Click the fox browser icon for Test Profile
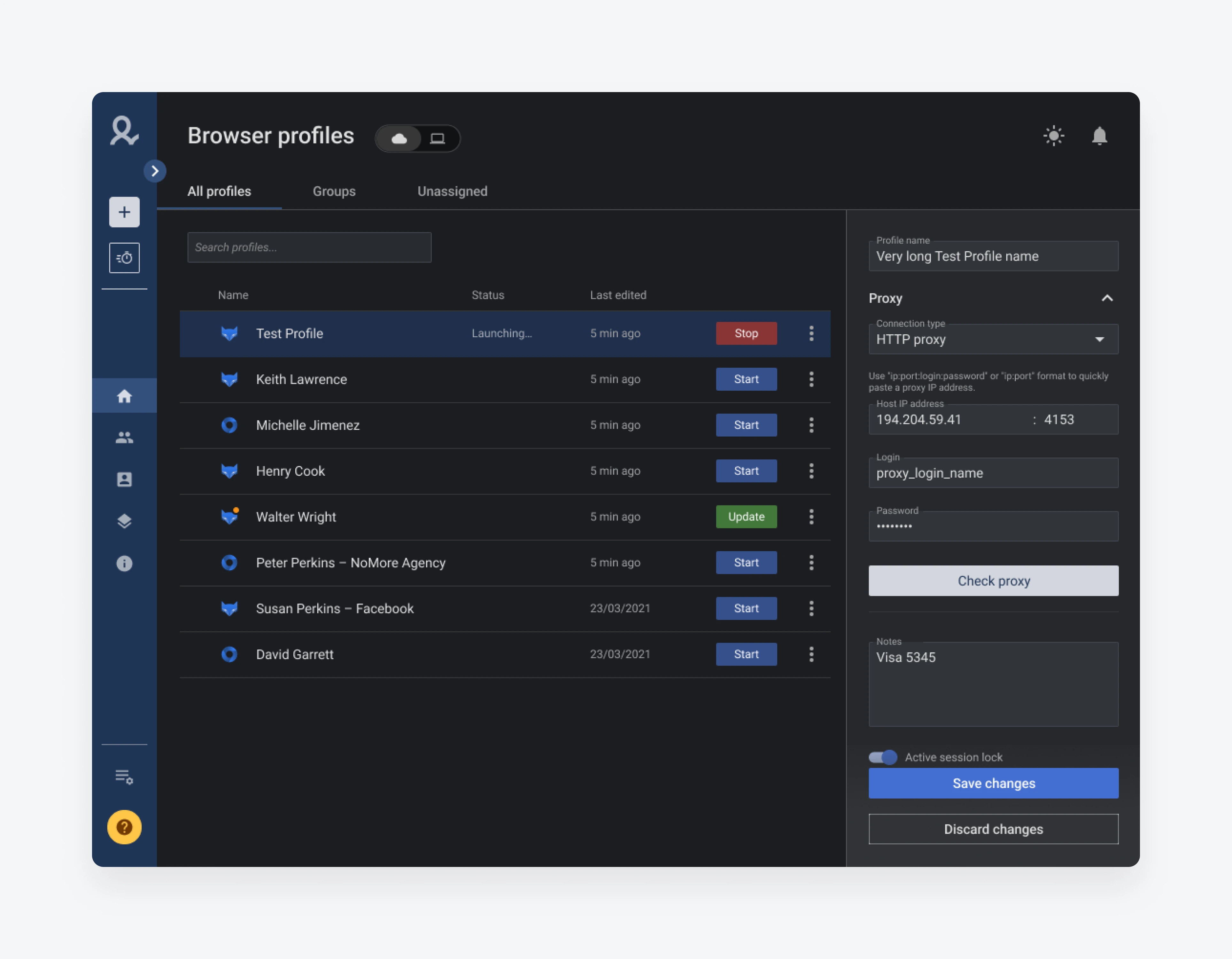1232x959 pixels. [229, 333]
